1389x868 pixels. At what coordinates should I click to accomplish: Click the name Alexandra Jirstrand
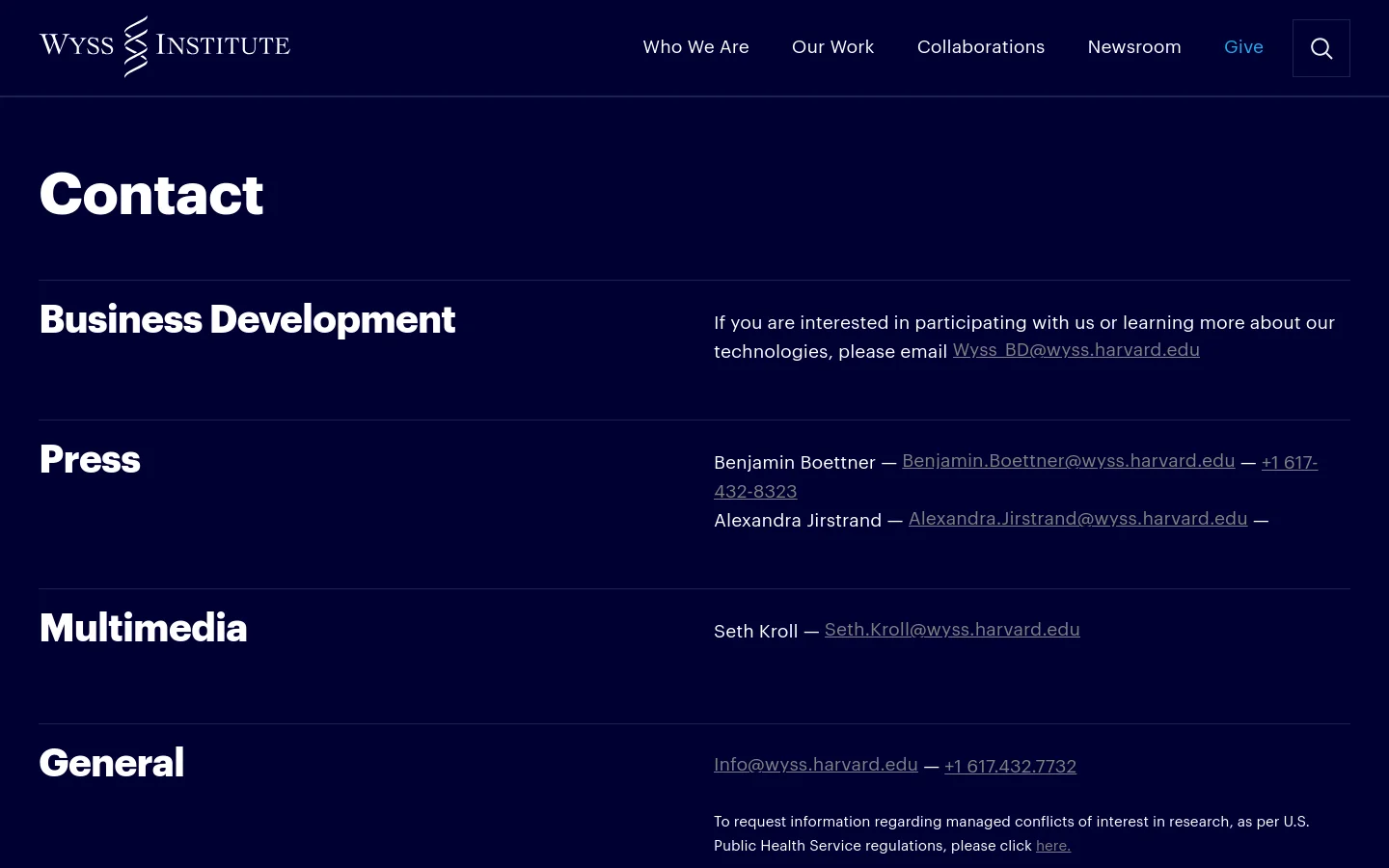[x=798, y=521]
